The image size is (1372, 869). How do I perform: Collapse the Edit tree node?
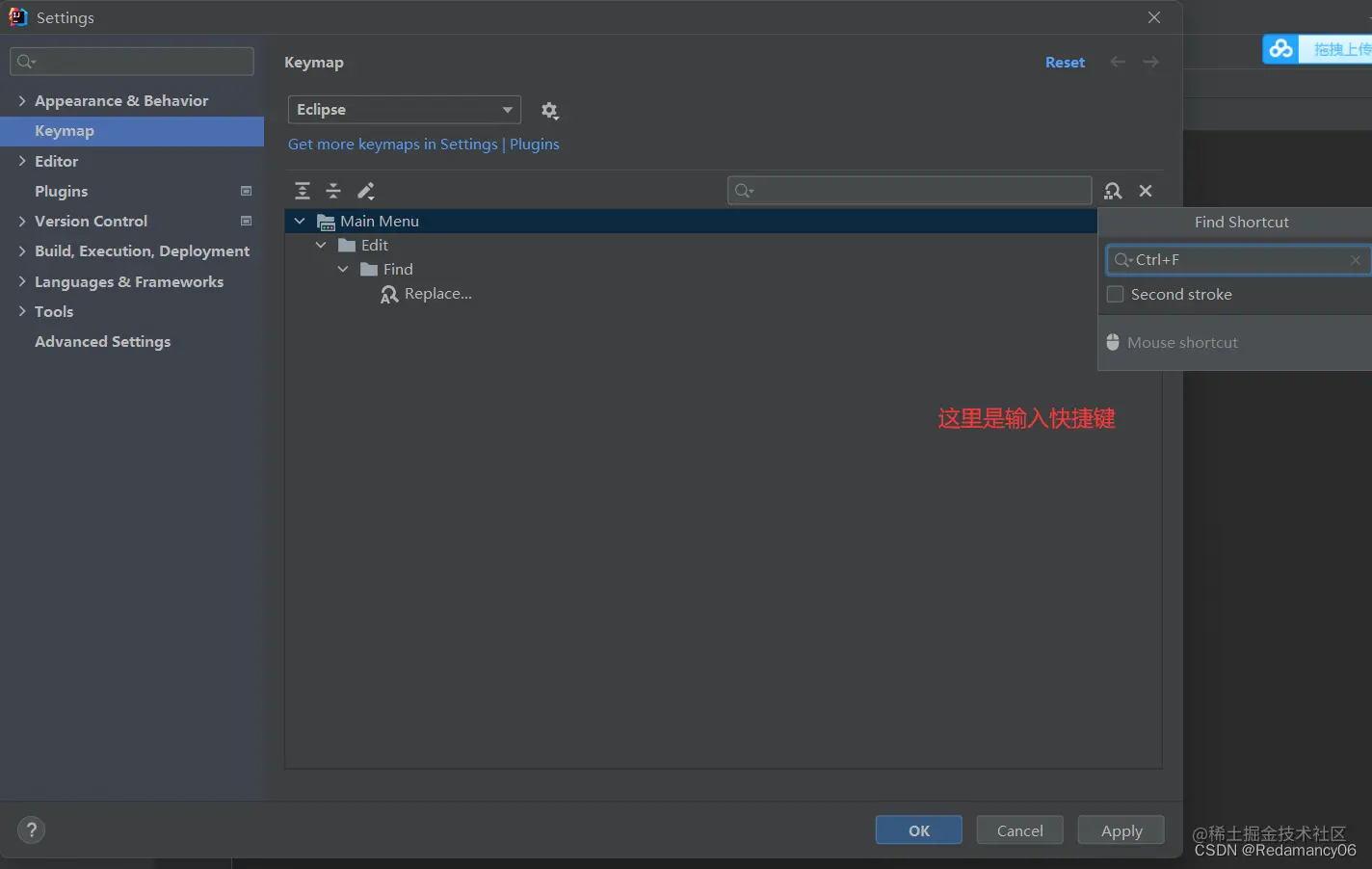[x=321, y=246]
